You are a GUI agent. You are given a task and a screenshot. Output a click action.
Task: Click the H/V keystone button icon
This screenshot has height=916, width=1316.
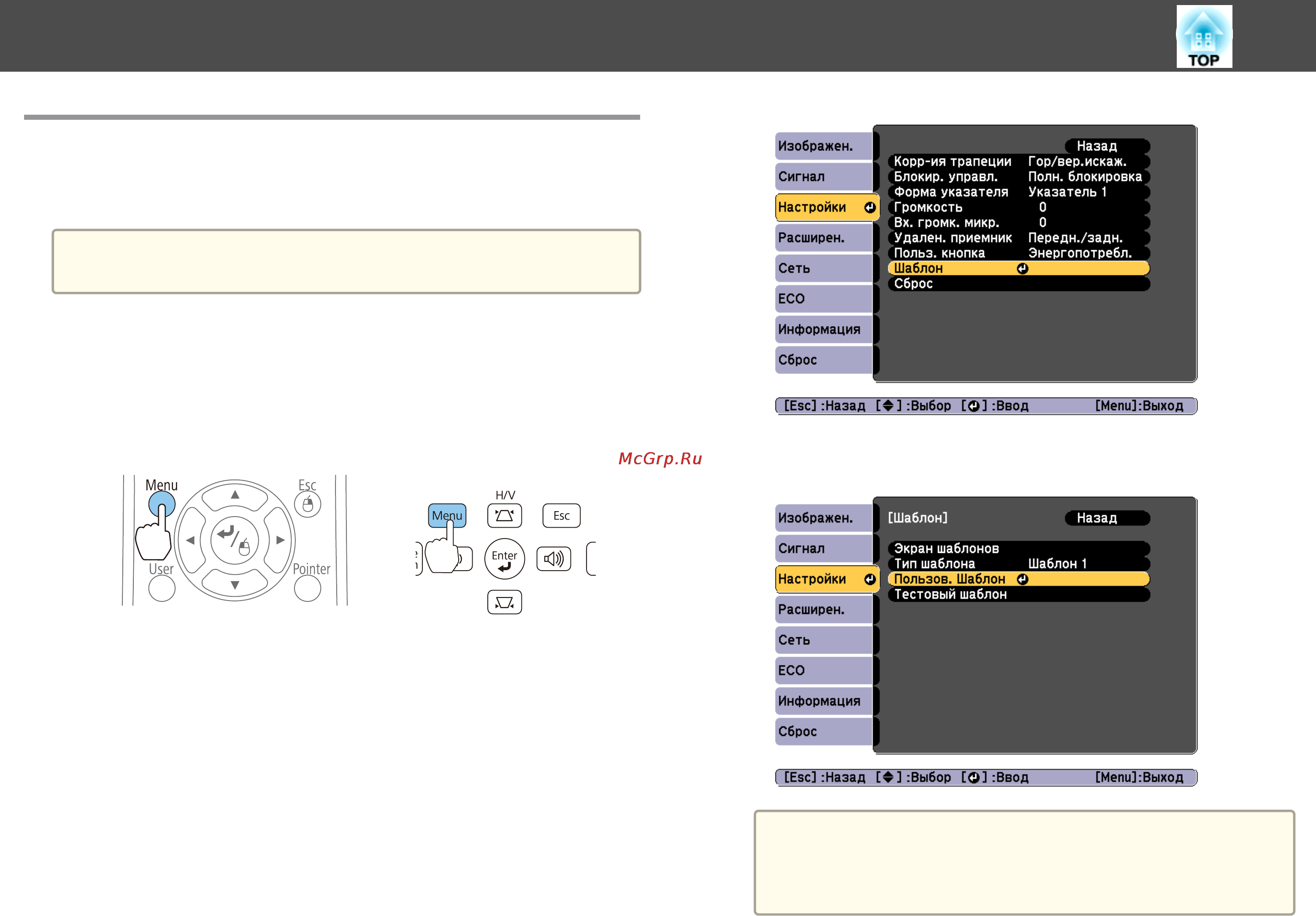coord(504,516)
